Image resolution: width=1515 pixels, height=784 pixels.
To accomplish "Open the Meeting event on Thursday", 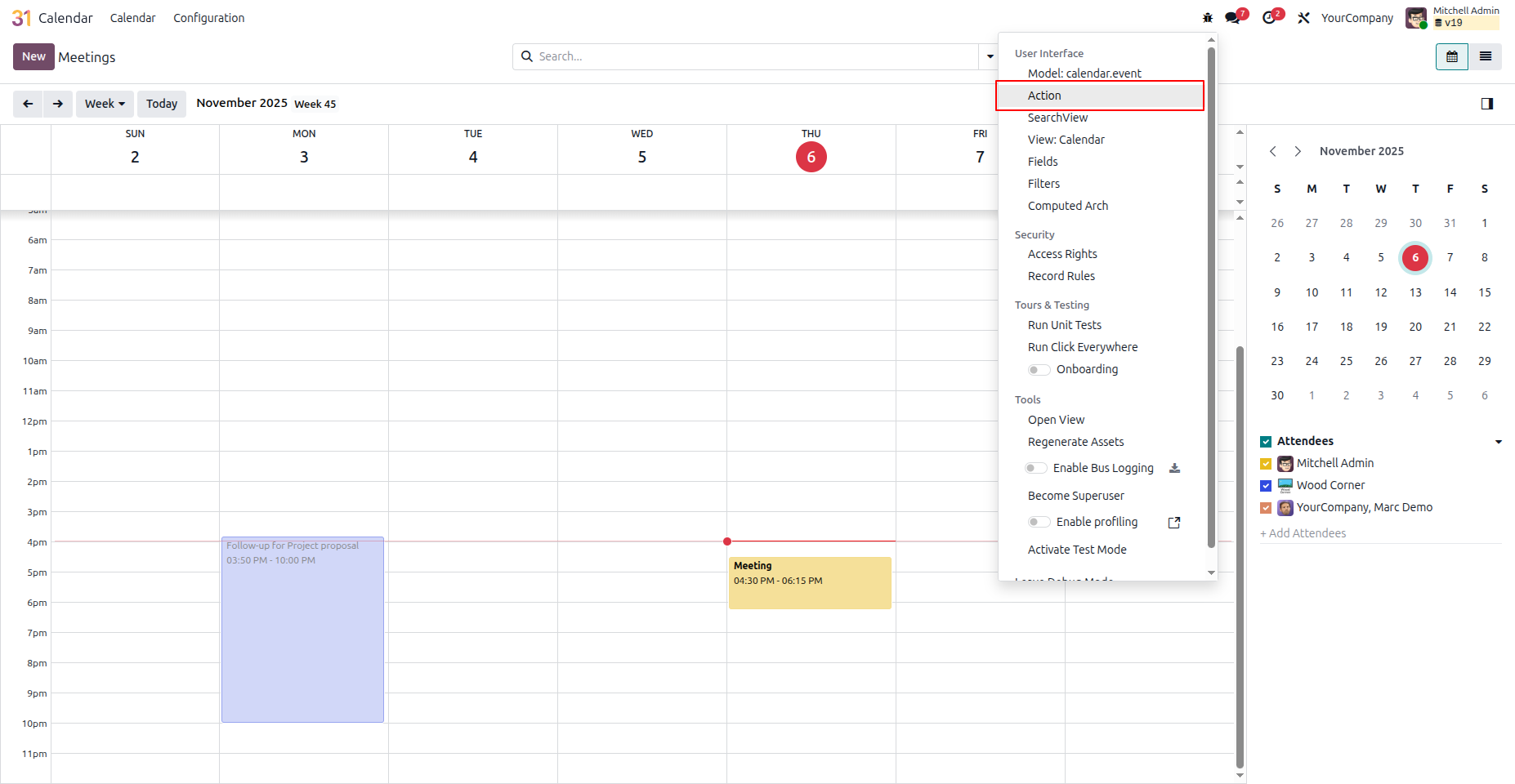I will [810, 583].
